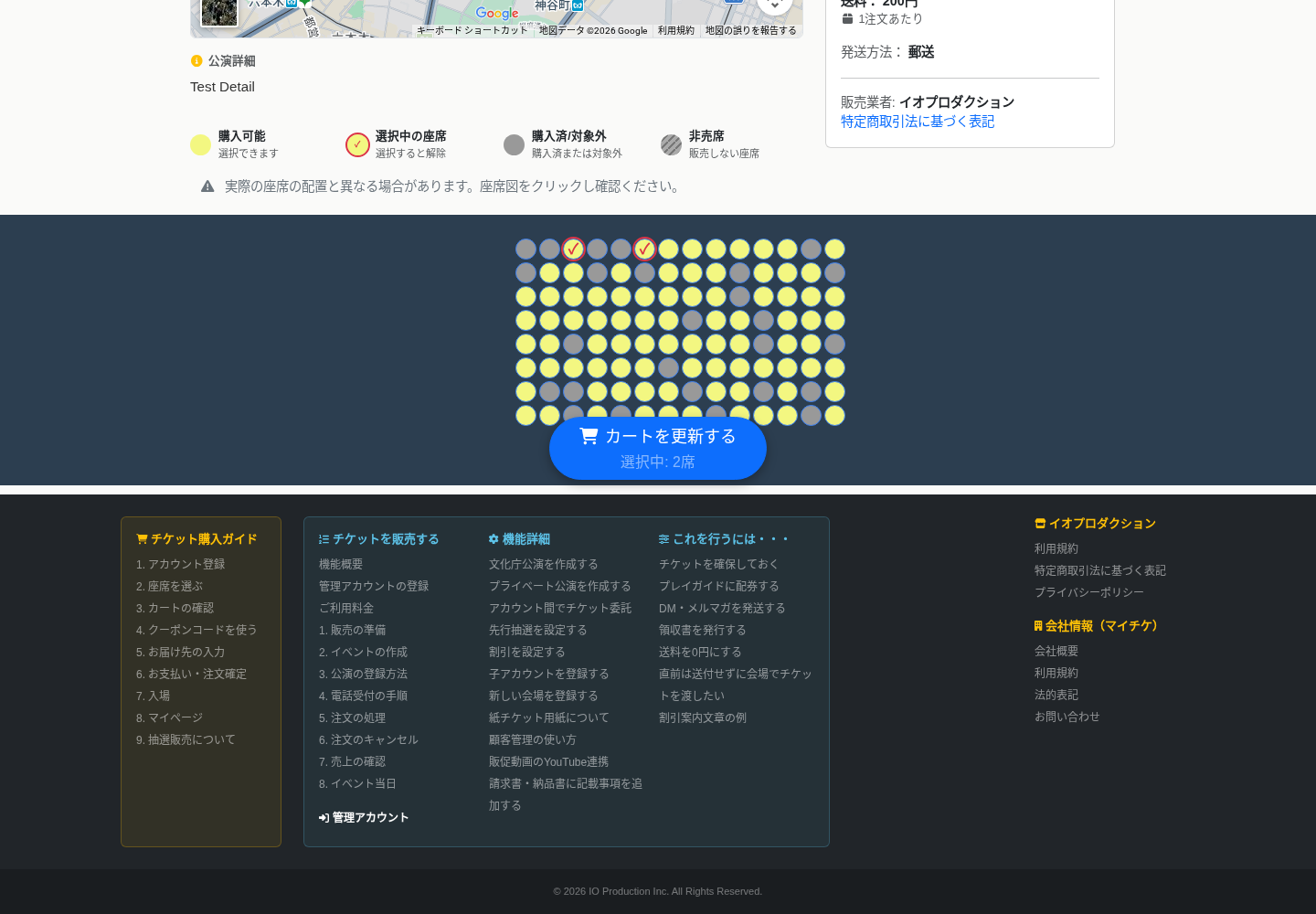Open チケットを確保しておく link

click(x=719, y=565)
